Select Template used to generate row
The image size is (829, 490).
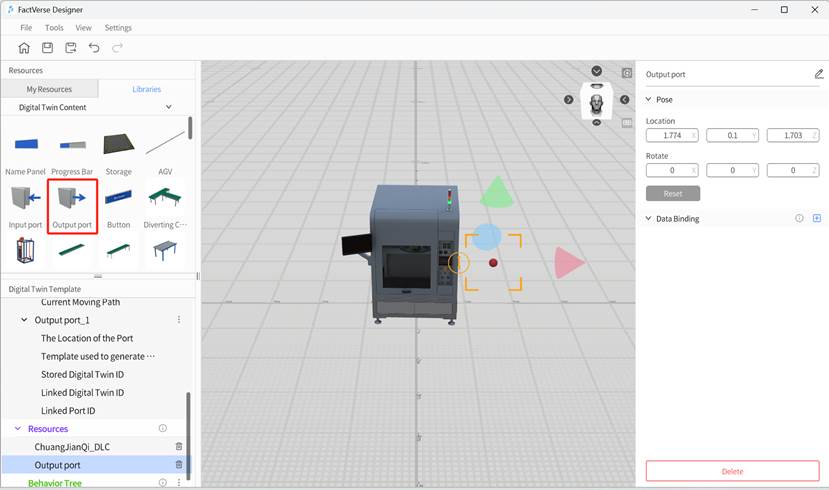(x=98, y=356)
